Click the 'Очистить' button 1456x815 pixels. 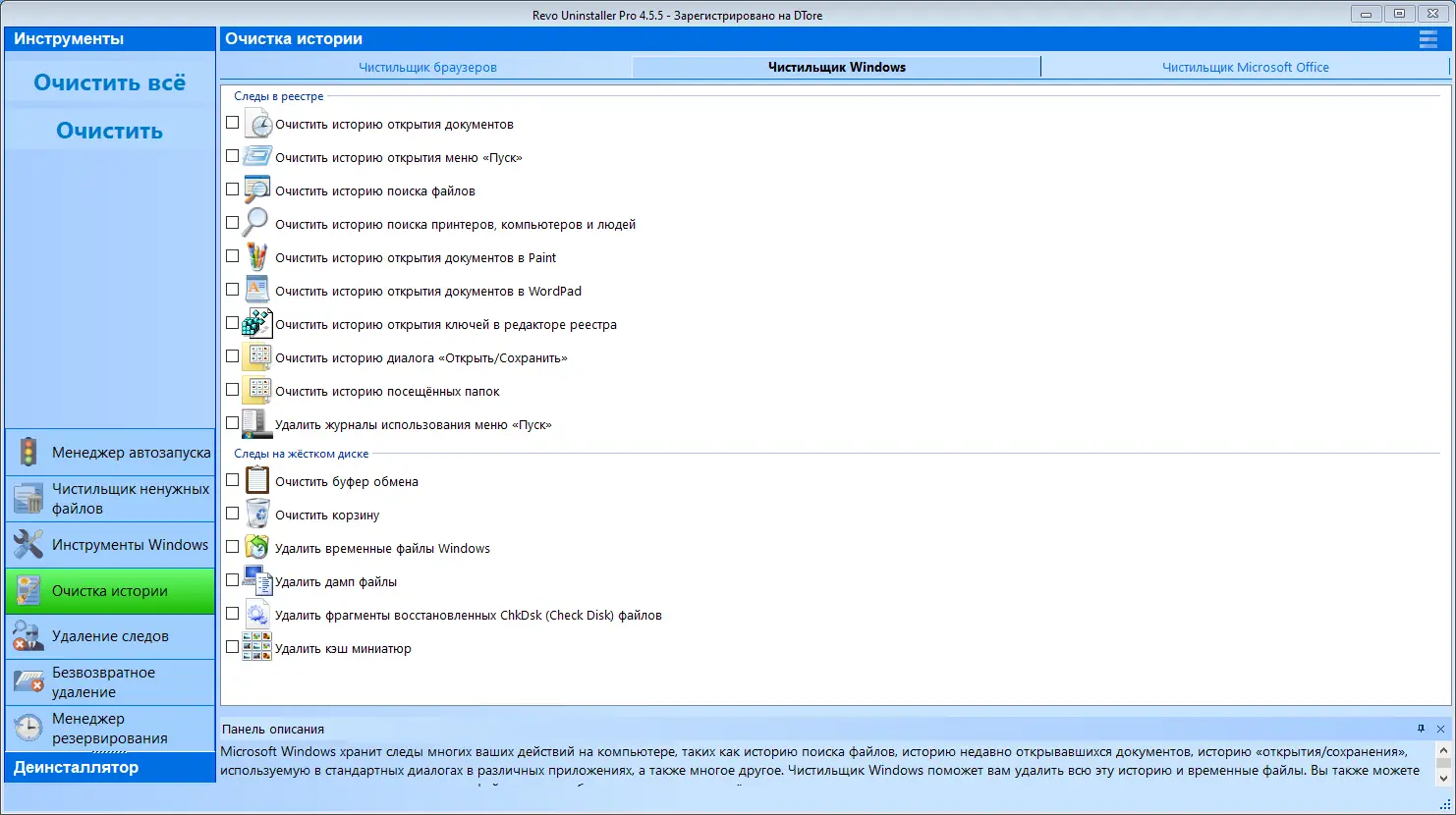[110, 131]
